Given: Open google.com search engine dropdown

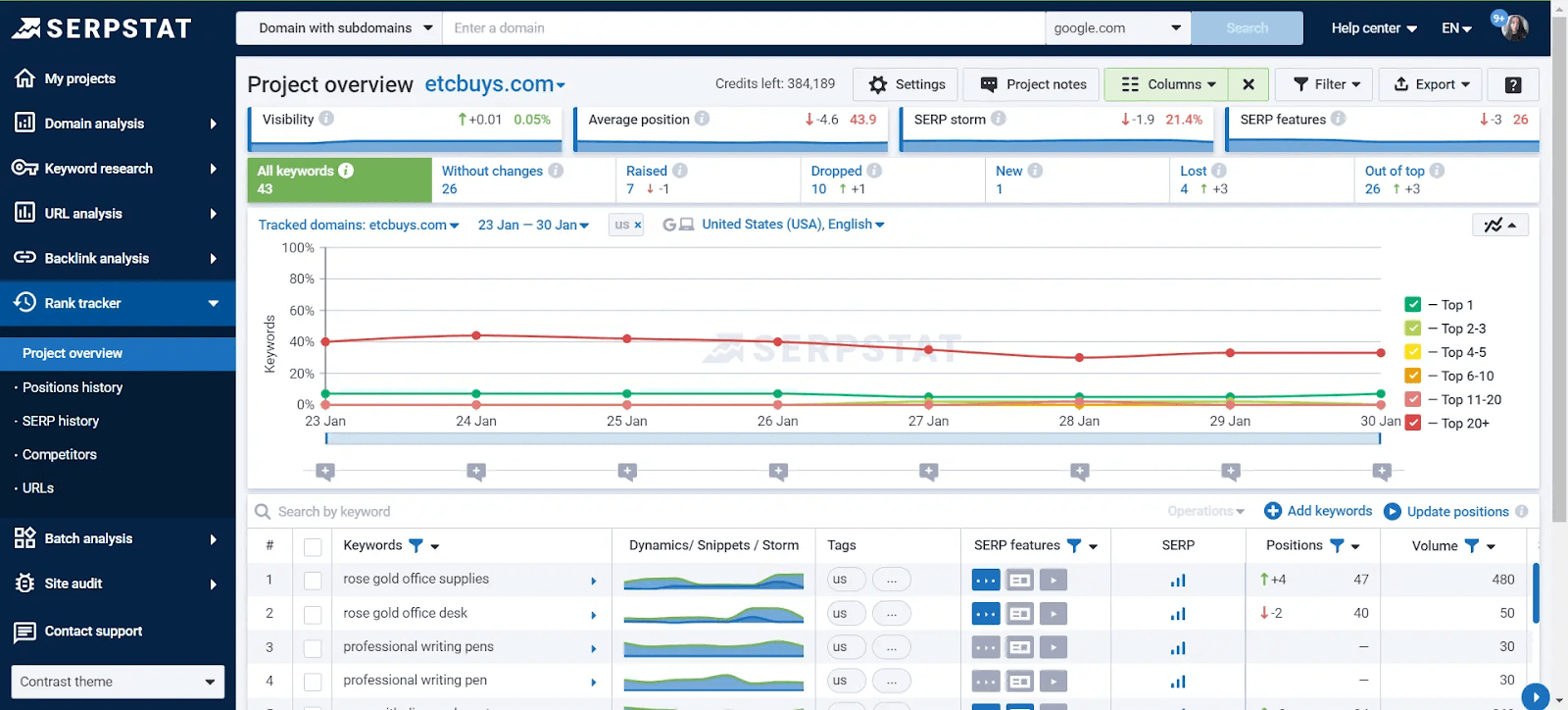Looking at the screenshot, I should (x=1117, y=27).
